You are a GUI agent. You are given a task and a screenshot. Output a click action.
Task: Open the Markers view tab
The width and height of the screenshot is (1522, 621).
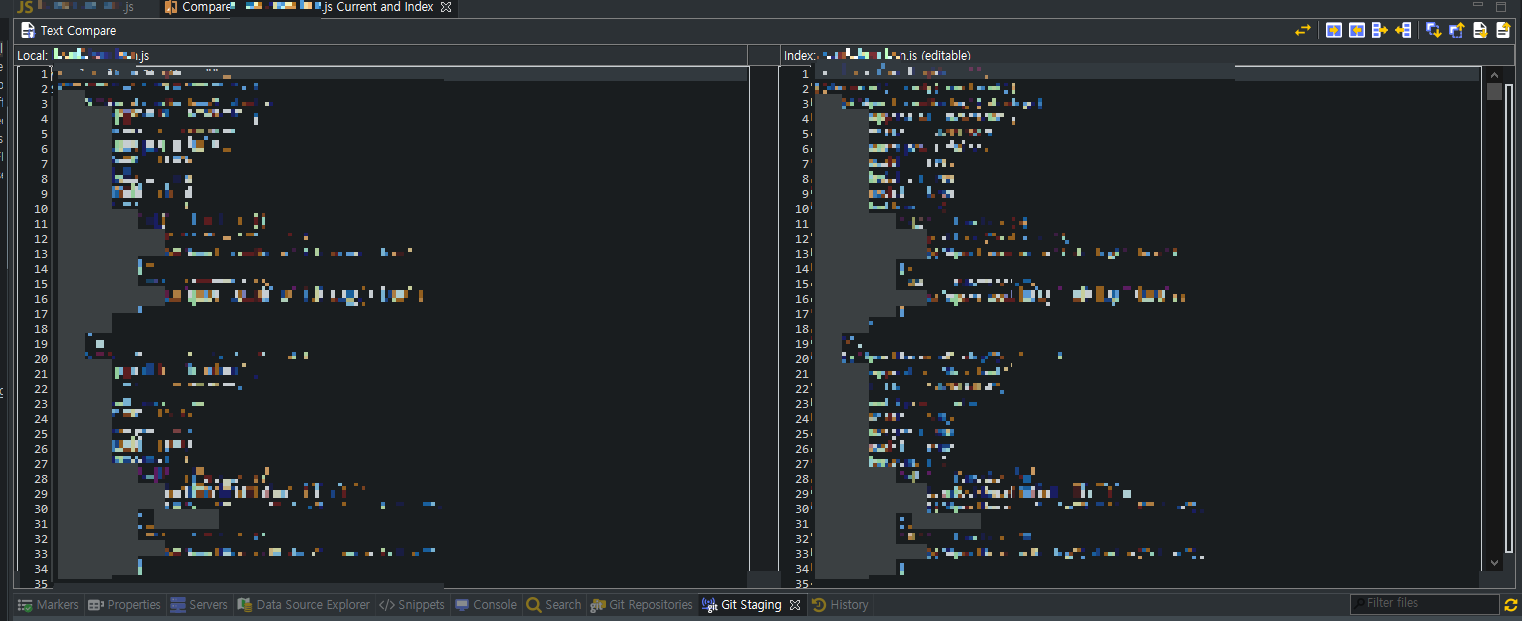point(49,604)
